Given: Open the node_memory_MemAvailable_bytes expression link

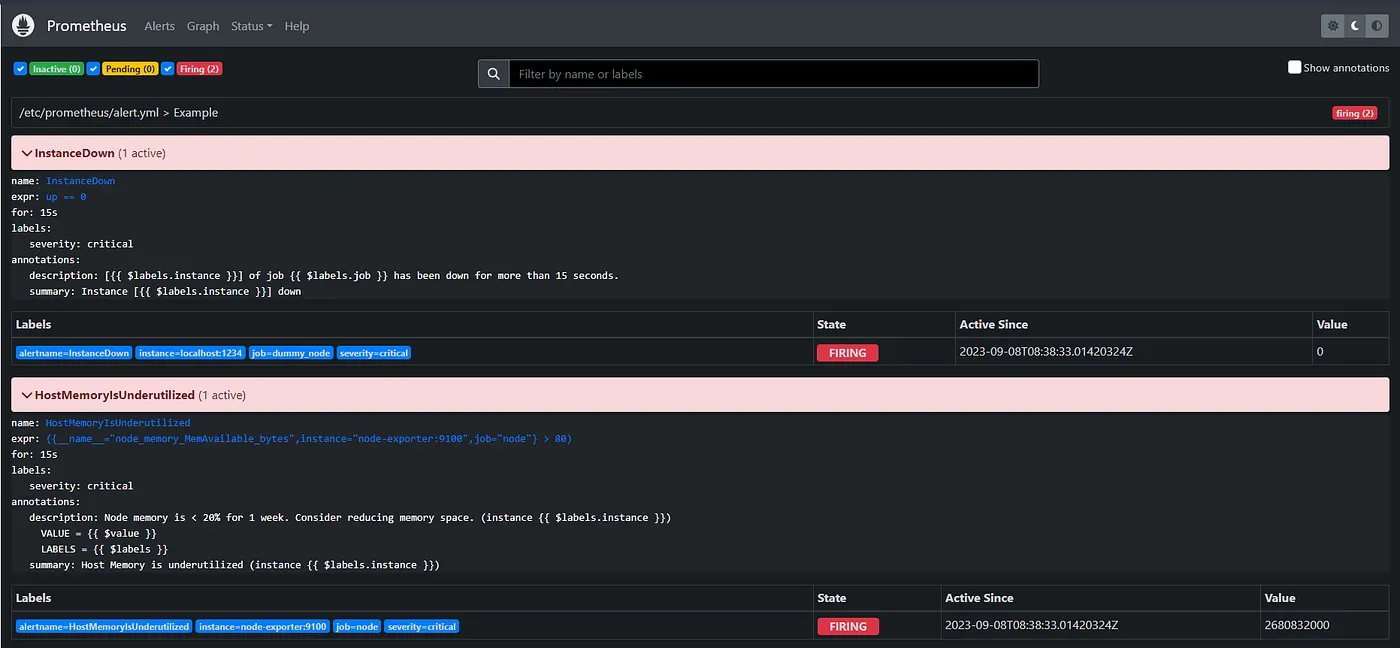Looking at the screenshot, I should click(309, 439).
